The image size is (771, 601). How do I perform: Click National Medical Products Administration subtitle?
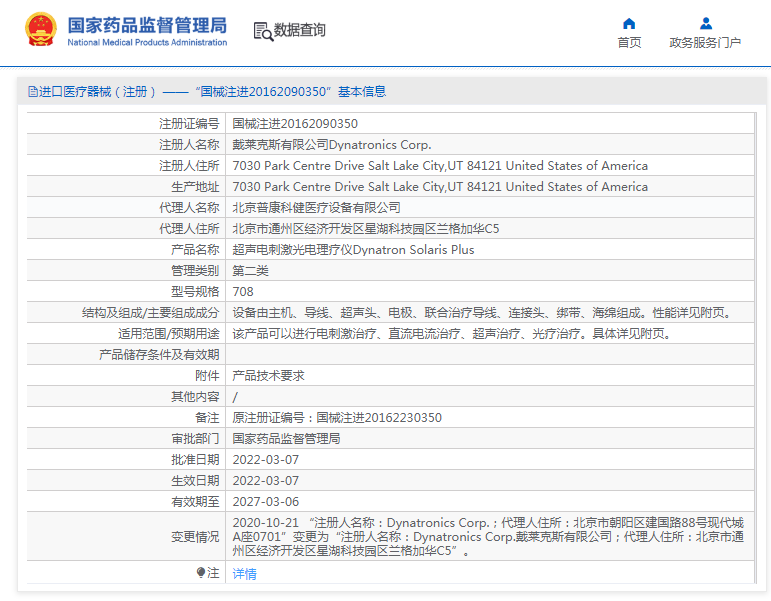147,42
